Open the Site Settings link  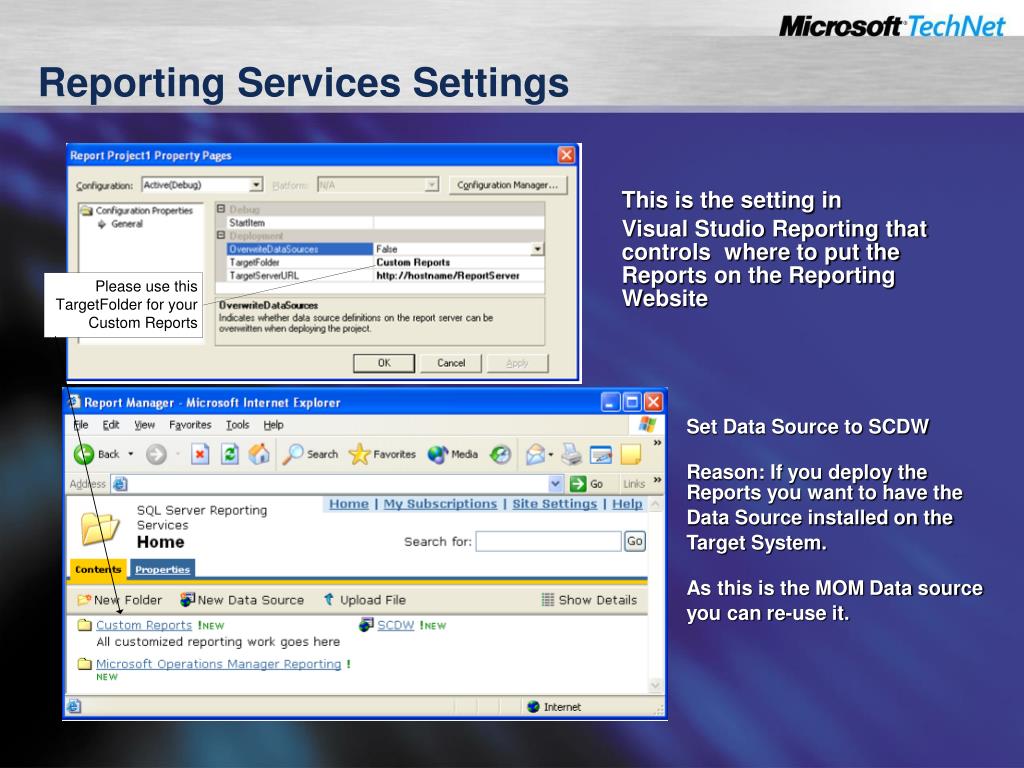point(554,504)
